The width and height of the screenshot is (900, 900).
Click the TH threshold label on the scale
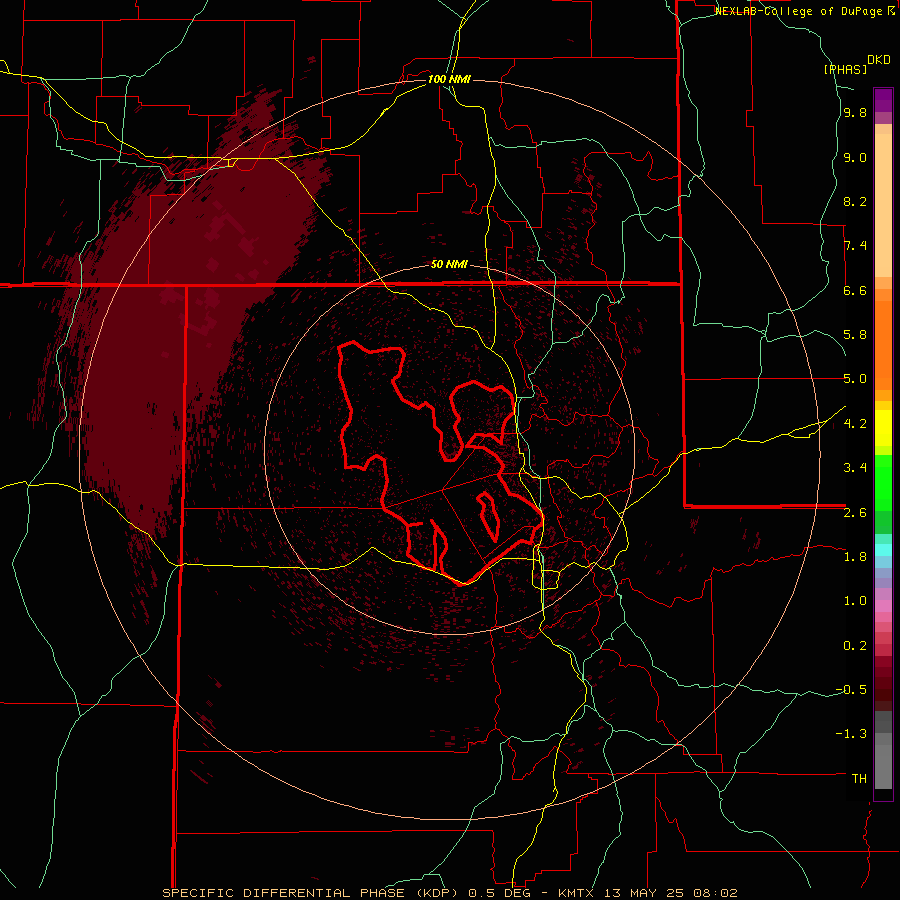click(859, 779)
